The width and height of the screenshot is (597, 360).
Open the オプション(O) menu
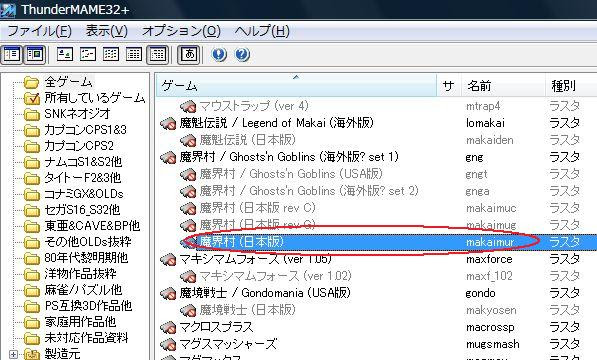pos(181,31)
